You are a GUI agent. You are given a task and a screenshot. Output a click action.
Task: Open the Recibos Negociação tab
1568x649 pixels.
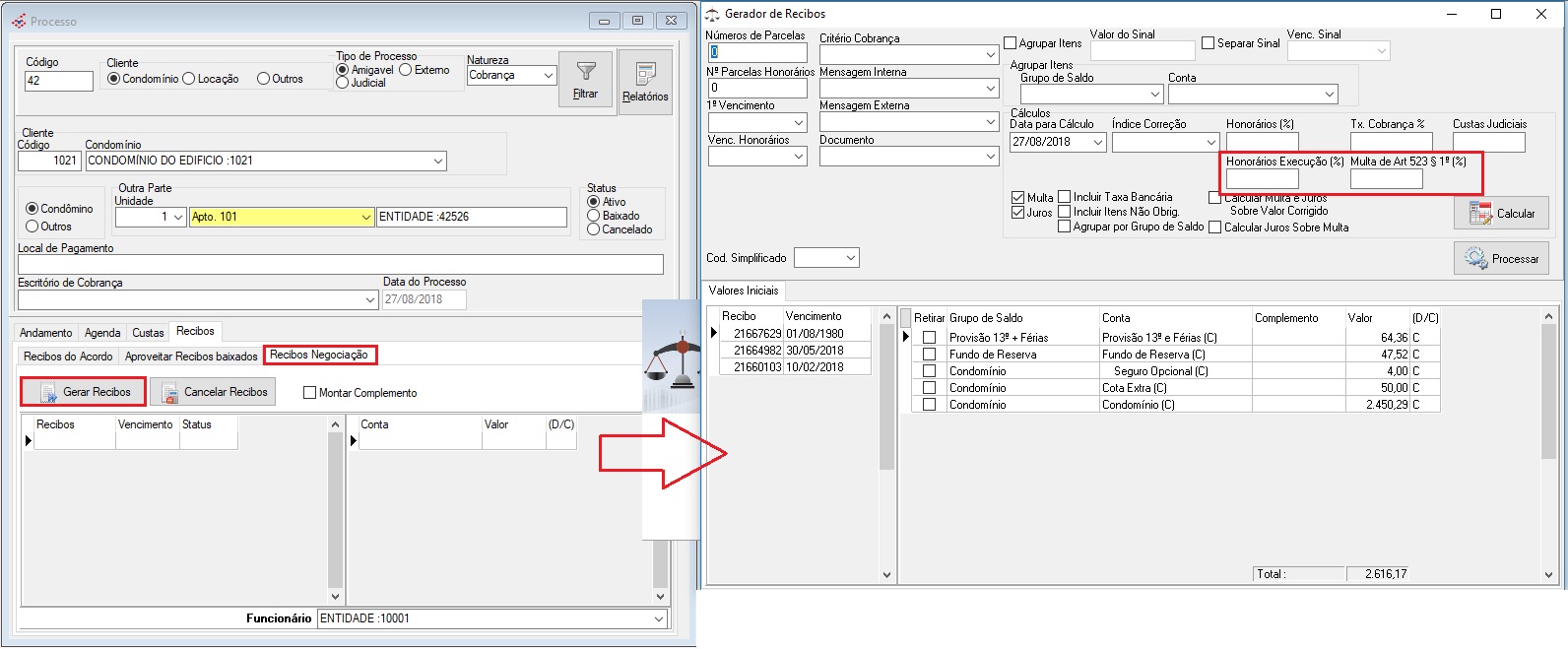[x=319, y=355]
